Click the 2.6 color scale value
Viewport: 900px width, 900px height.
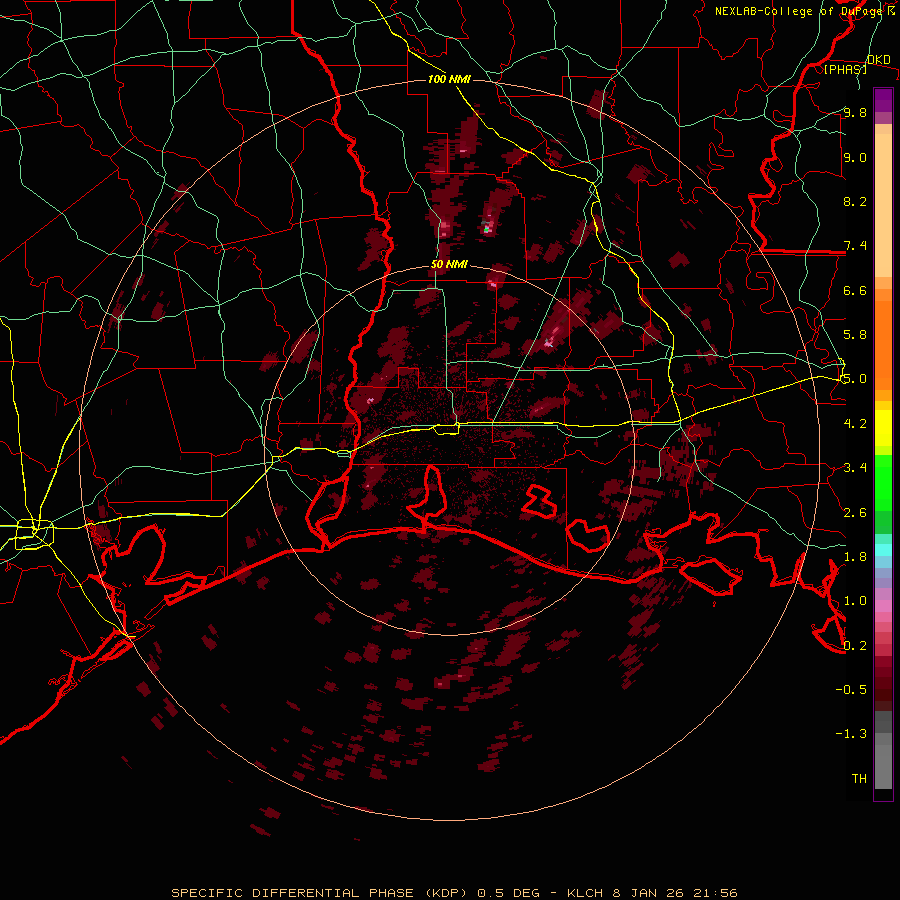coord(855,513)
